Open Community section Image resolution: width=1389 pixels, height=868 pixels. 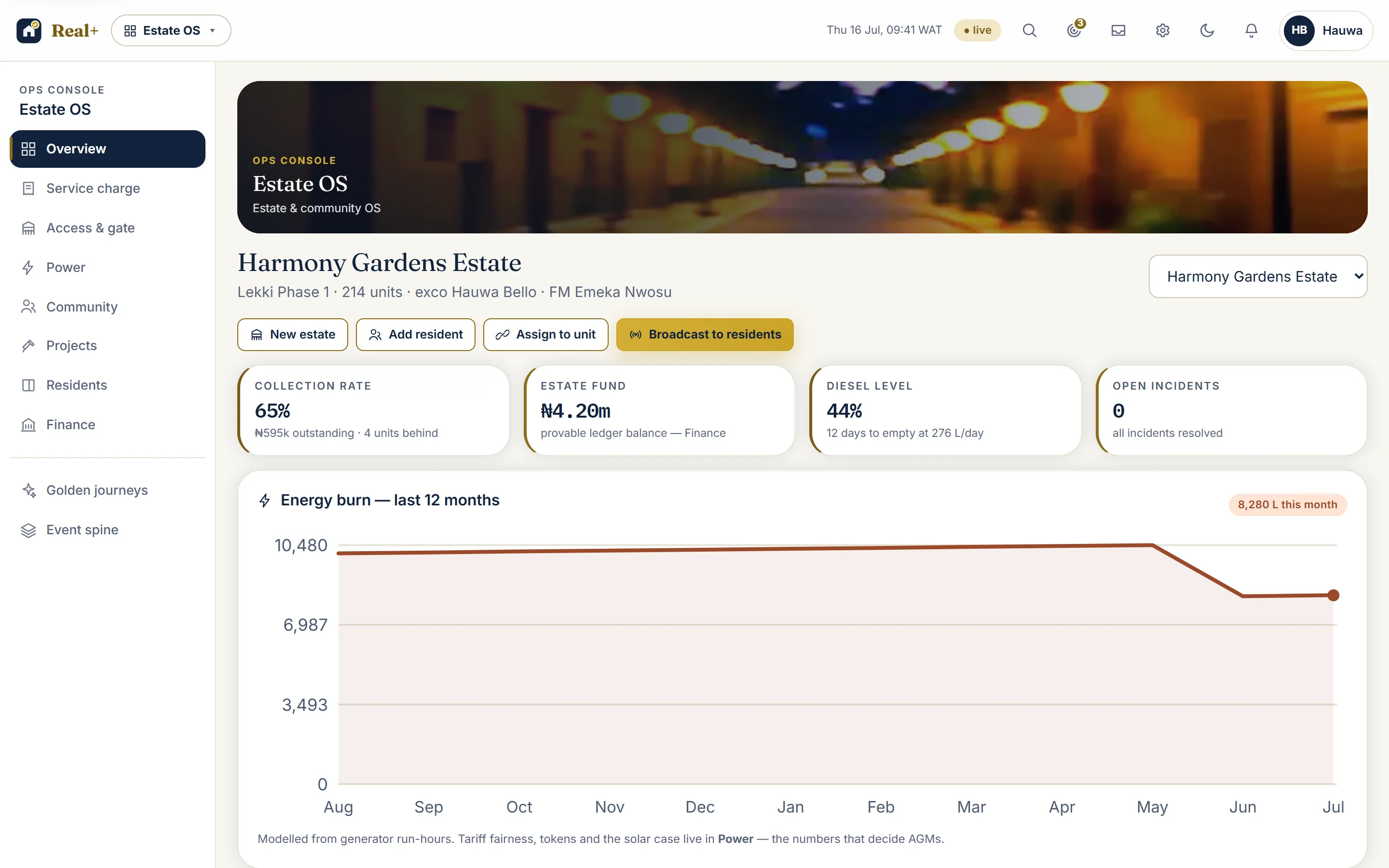(108, 307)
